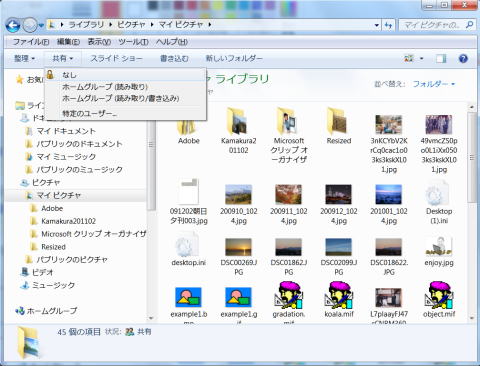Select Microsoft クリップ オーガナイザ tree item
Viewport: 480px width, 366px height.
[x=93, y=234]
